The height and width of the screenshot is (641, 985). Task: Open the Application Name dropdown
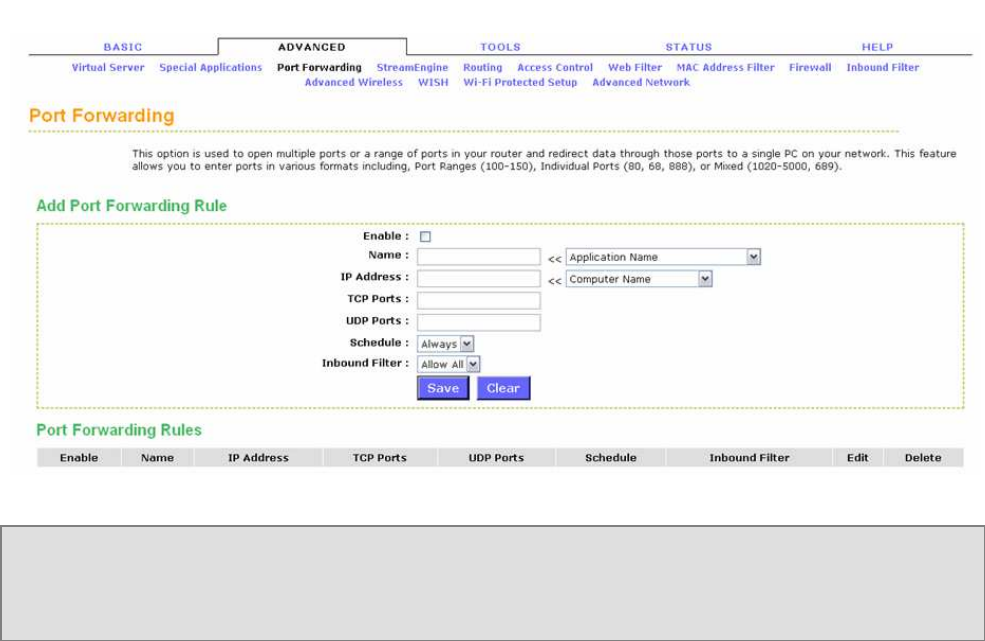click(x=663, y=257)
